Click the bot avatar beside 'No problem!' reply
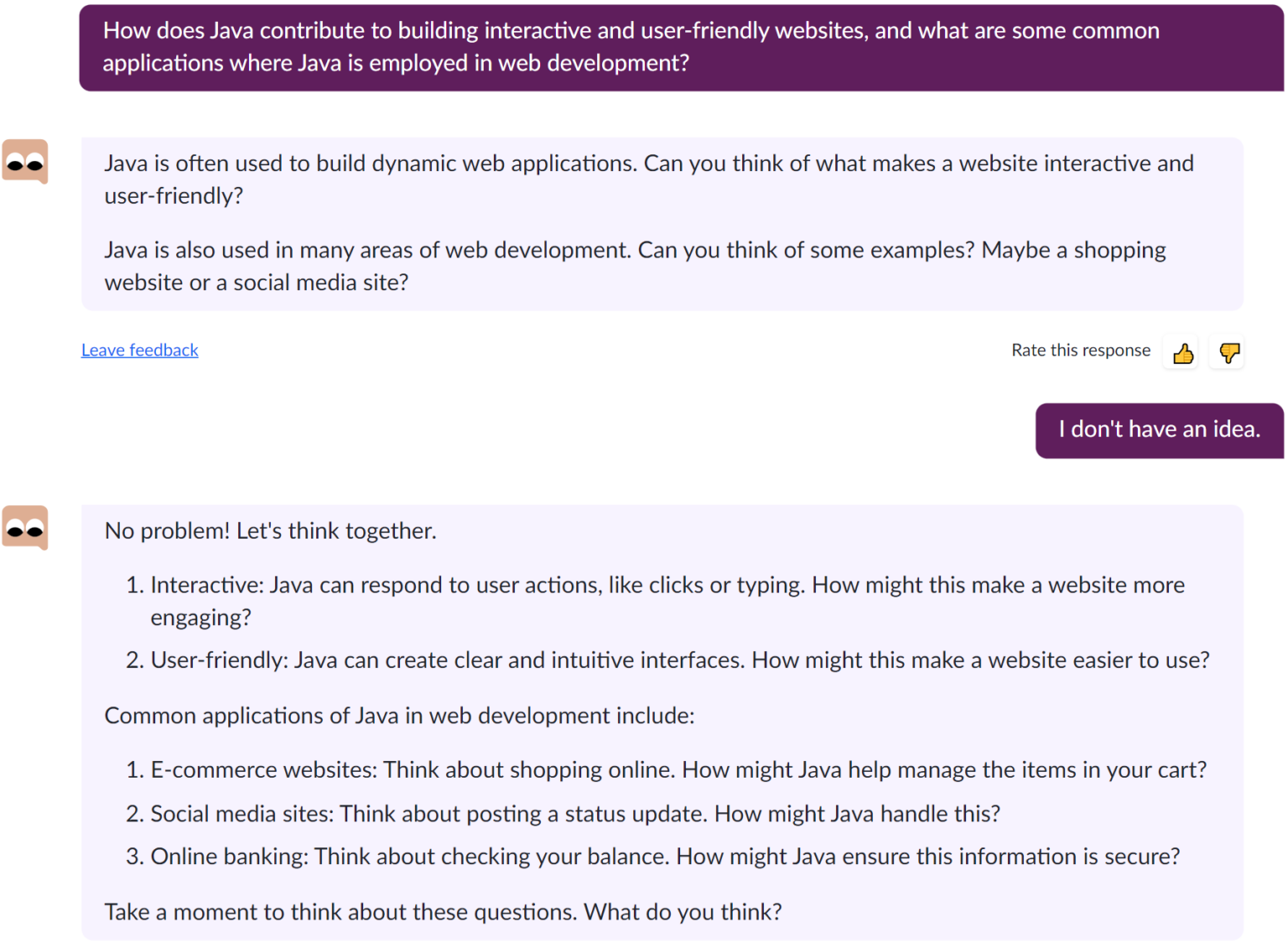 click(25, 528)
